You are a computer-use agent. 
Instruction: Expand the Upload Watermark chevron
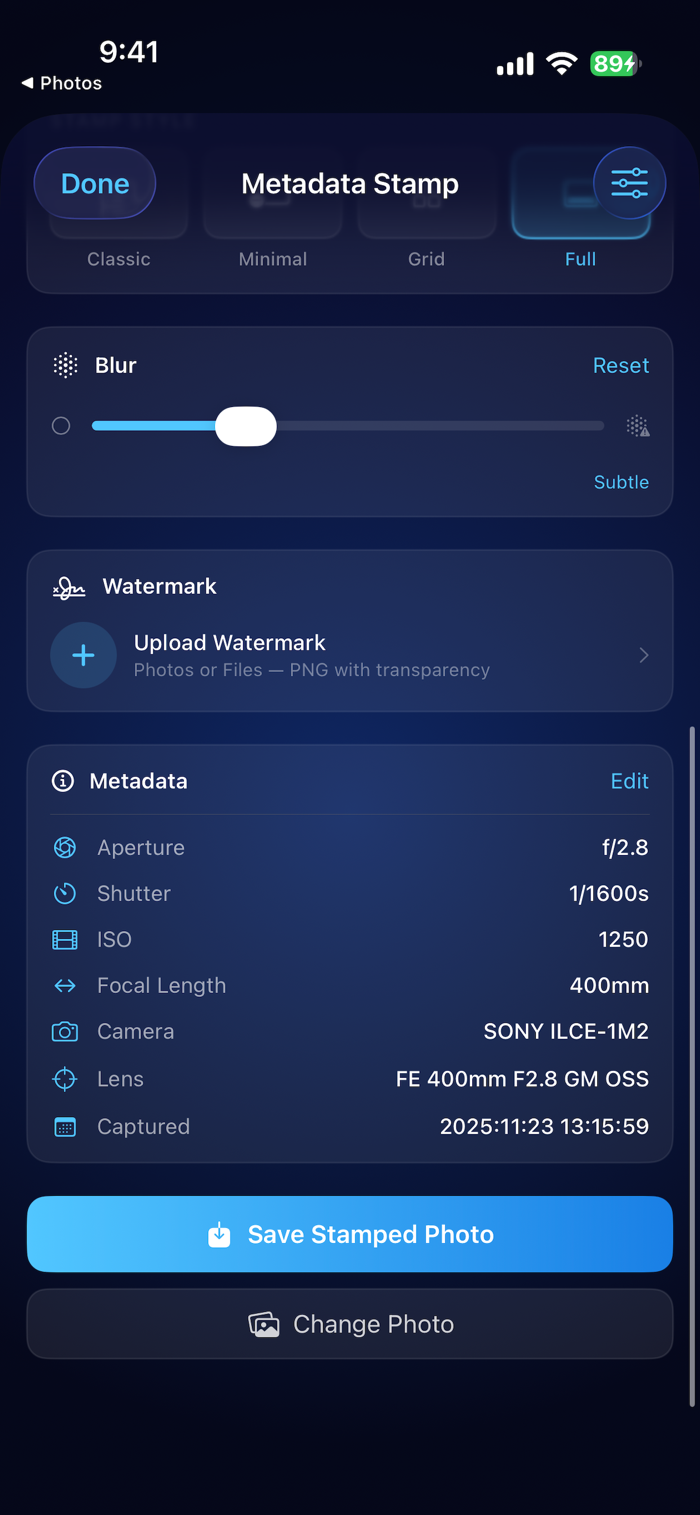tap(644, 655)
